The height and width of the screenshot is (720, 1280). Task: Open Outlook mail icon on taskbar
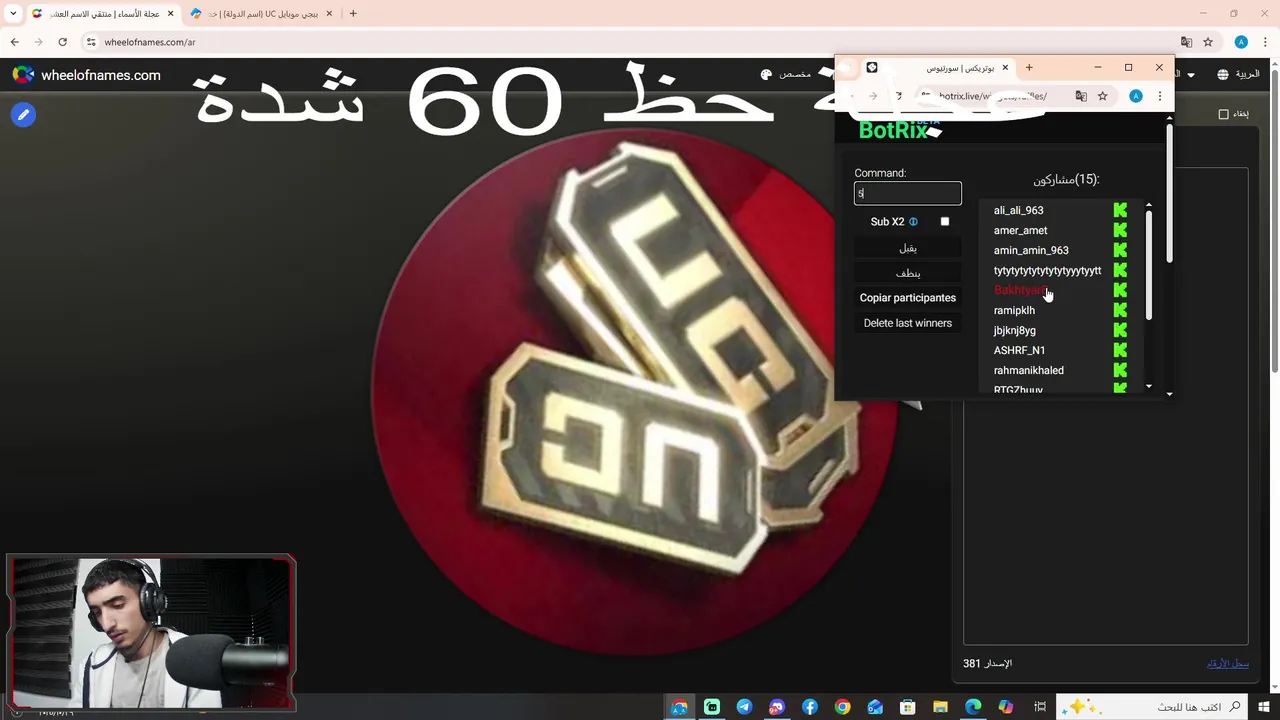click(x=875, y=707)
